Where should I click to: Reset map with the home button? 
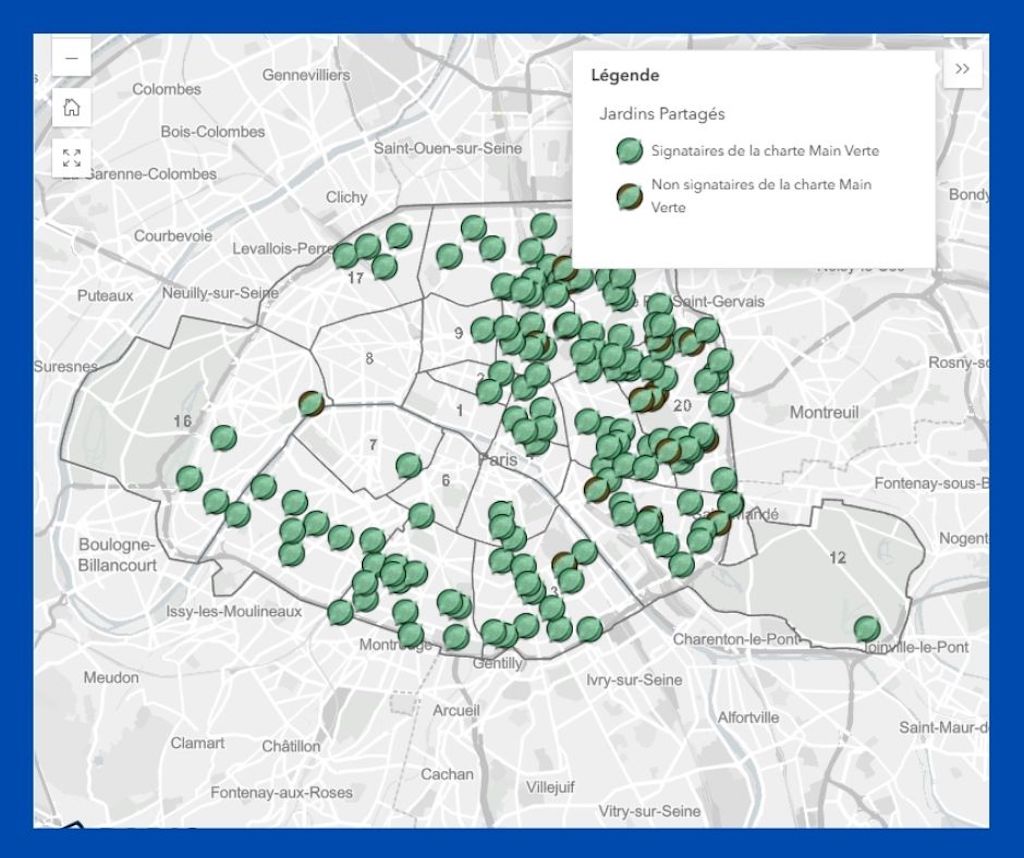pyautogui.click(x=71, y=108)
